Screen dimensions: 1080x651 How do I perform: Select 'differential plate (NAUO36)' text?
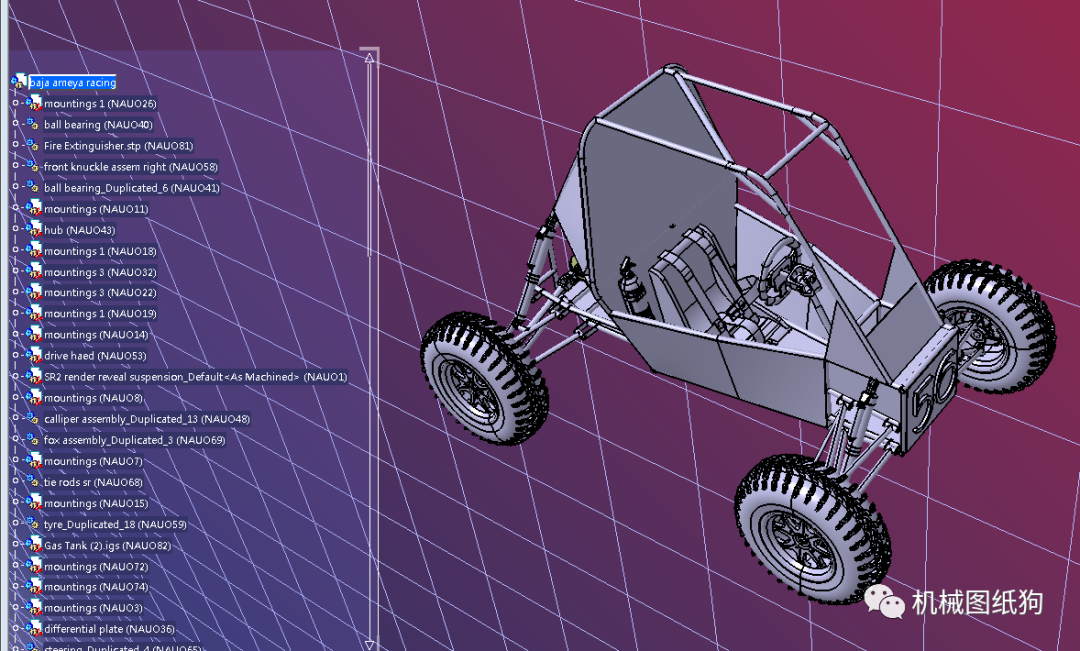pos(109,630)
